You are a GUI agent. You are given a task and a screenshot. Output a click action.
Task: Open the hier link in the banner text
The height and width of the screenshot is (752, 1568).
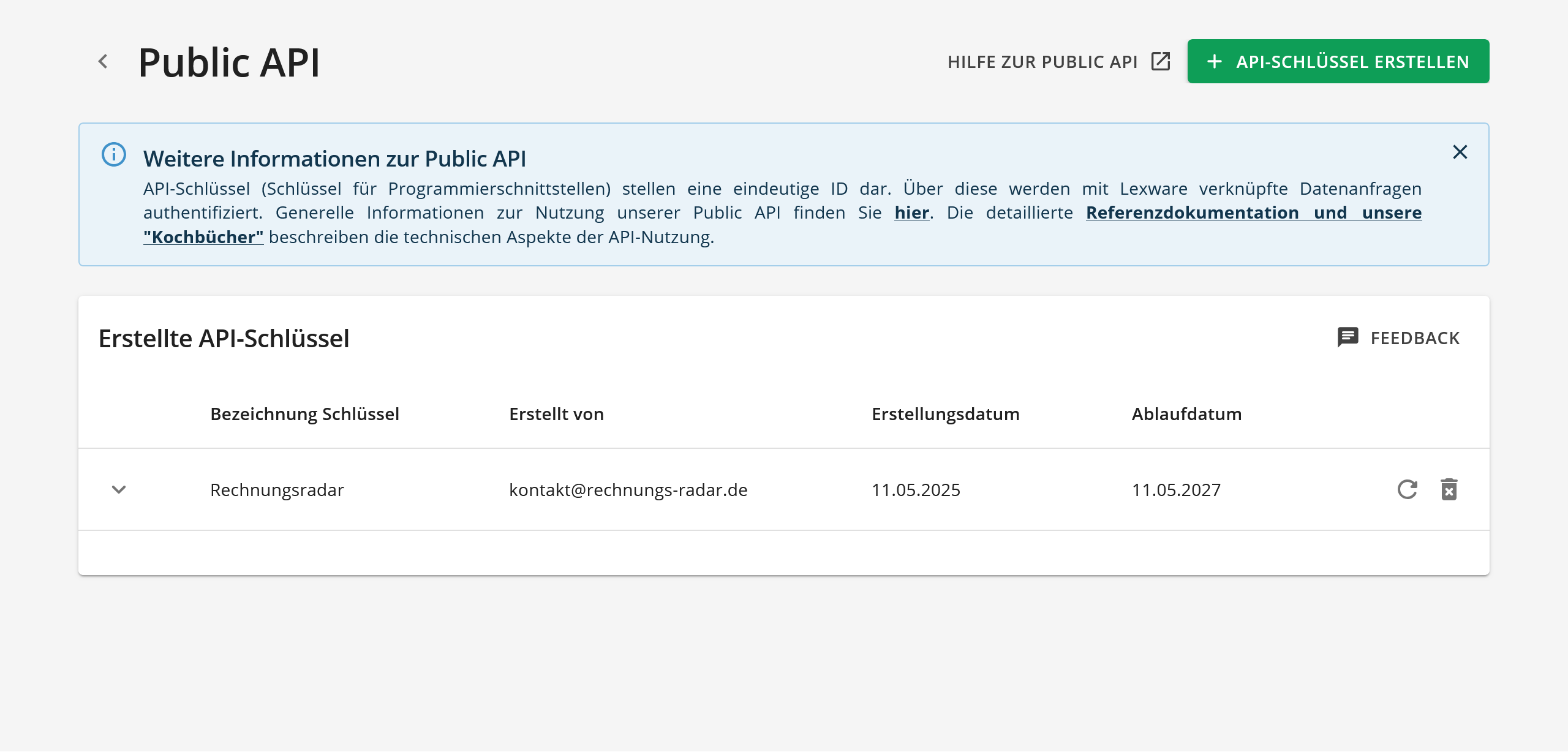[911, 212]
